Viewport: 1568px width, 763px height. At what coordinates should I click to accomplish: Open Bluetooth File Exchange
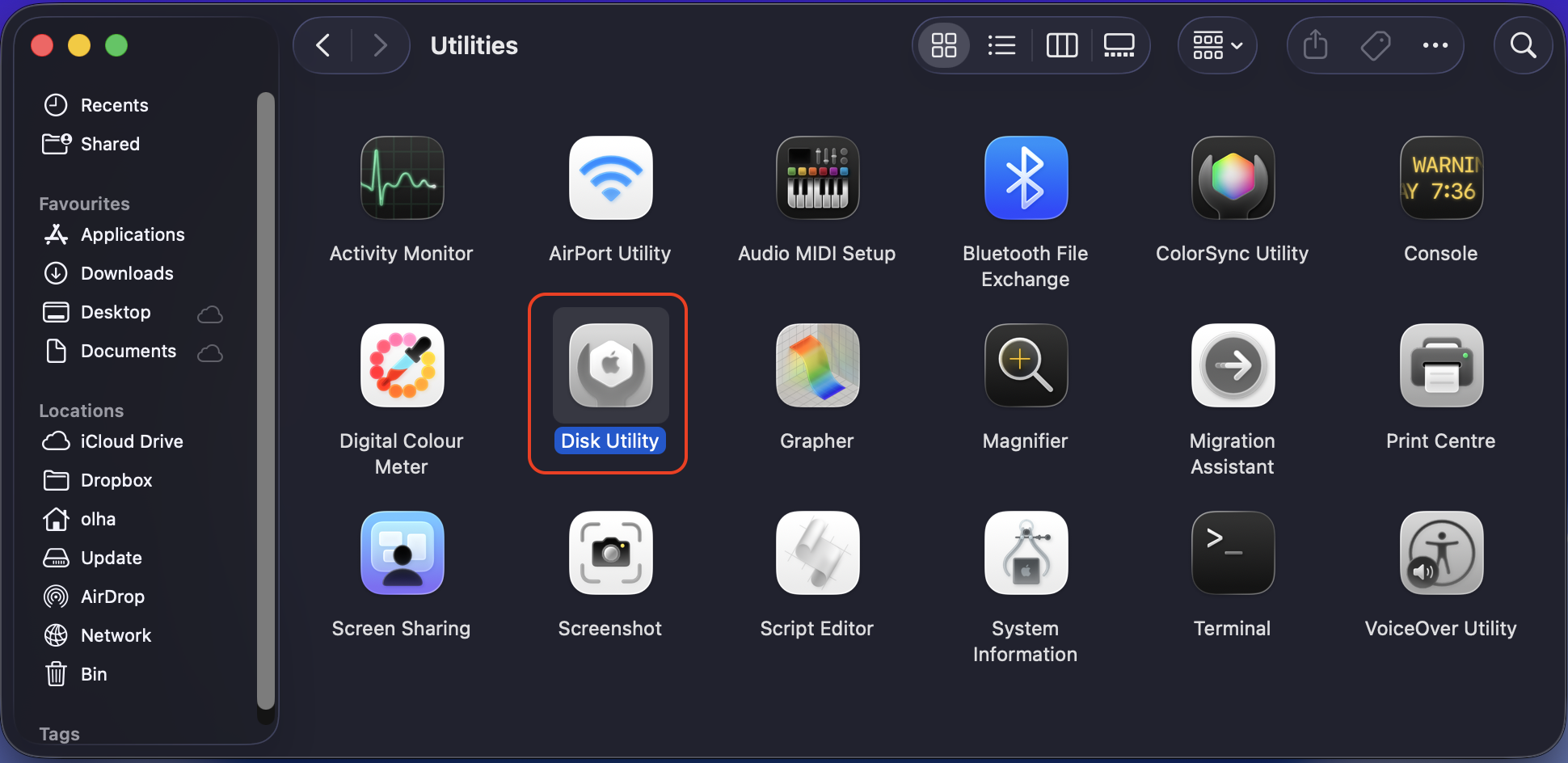click(1025, 178)
